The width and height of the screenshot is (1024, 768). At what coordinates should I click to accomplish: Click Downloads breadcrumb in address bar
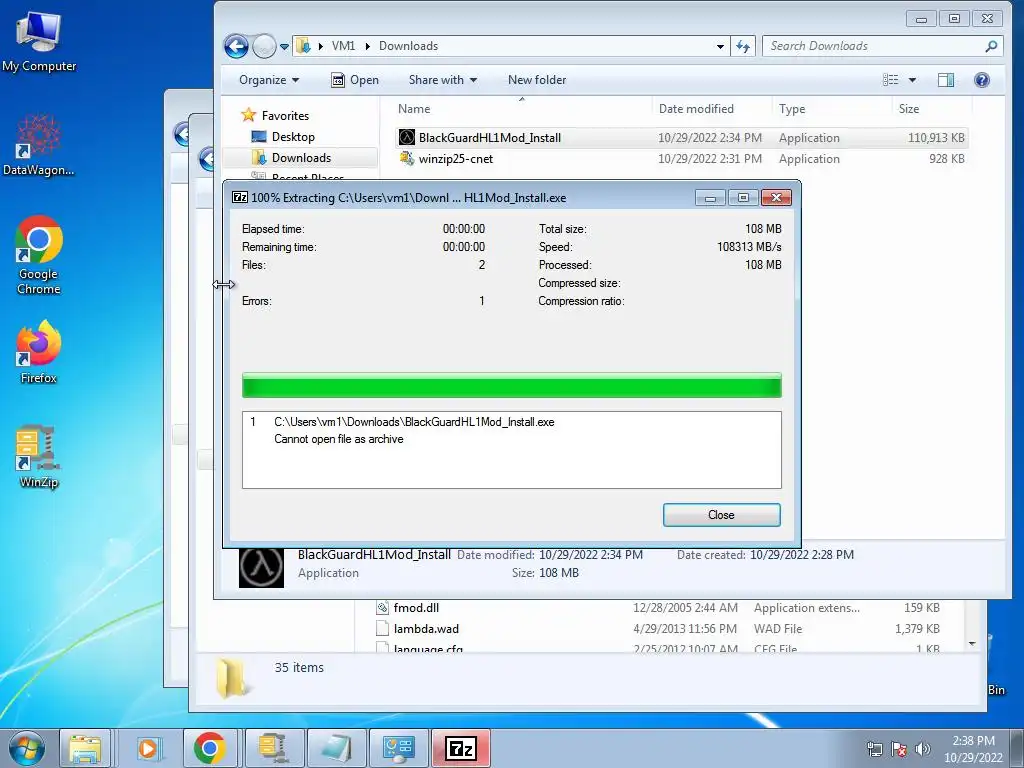[x=408, y=46]
